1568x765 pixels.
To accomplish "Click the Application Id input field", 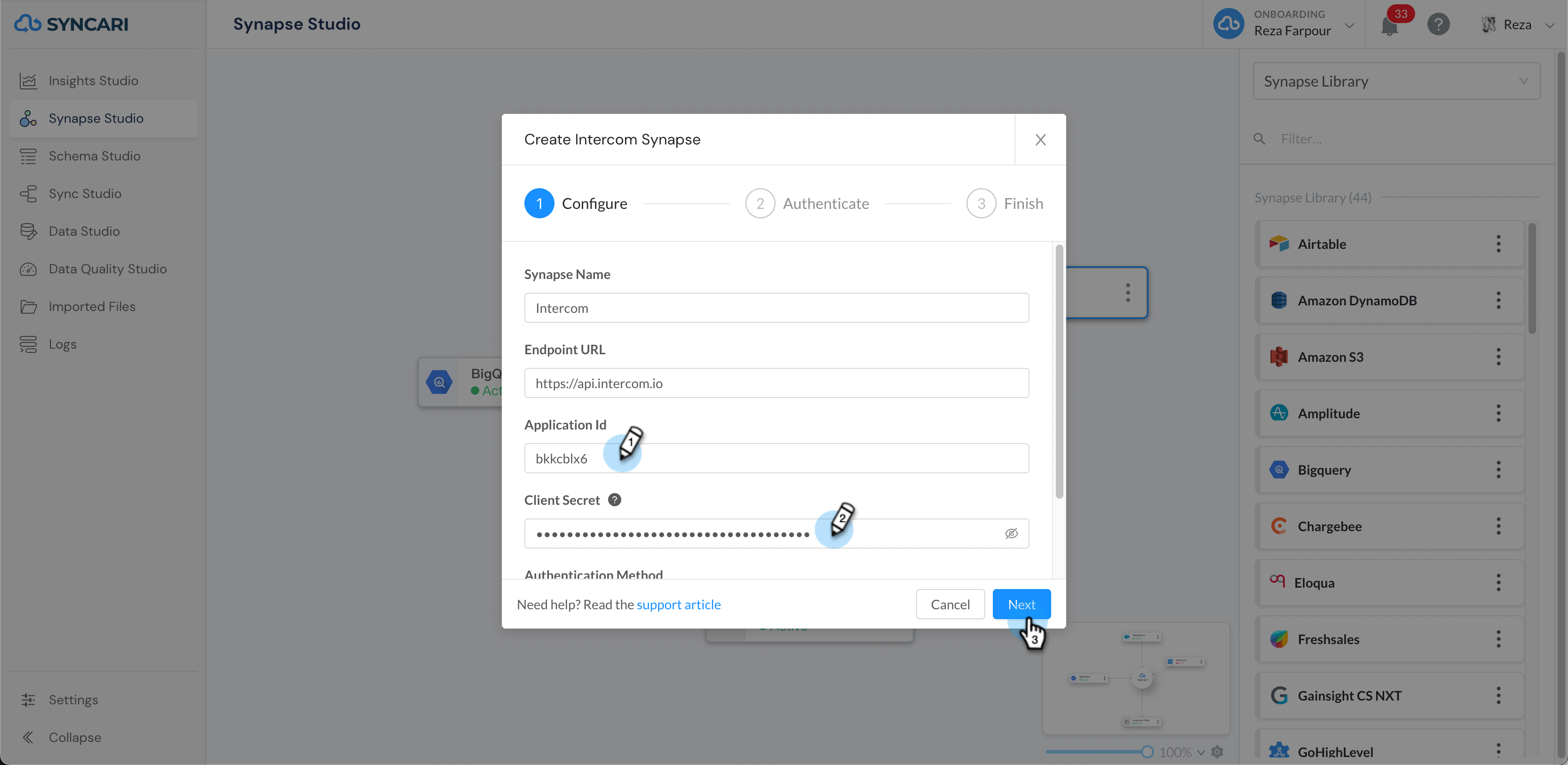I will pos(776,458).
